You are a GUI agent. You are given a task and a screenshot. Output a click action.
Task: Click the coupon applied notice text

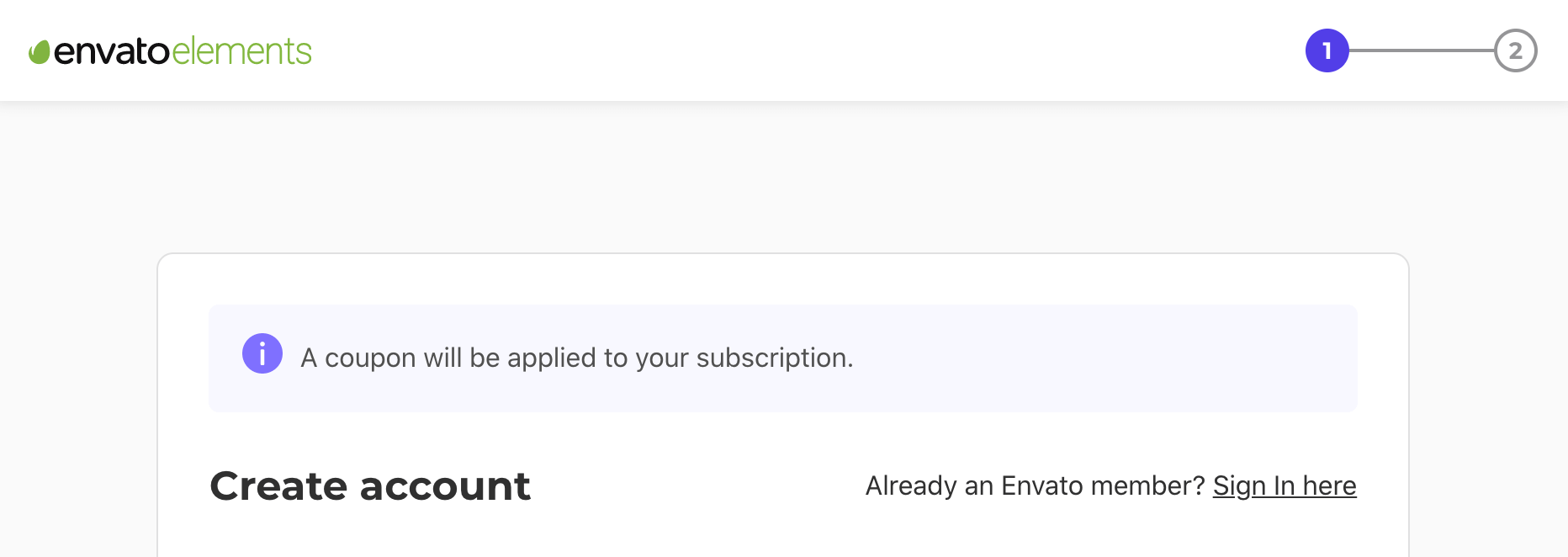(577, 358)
